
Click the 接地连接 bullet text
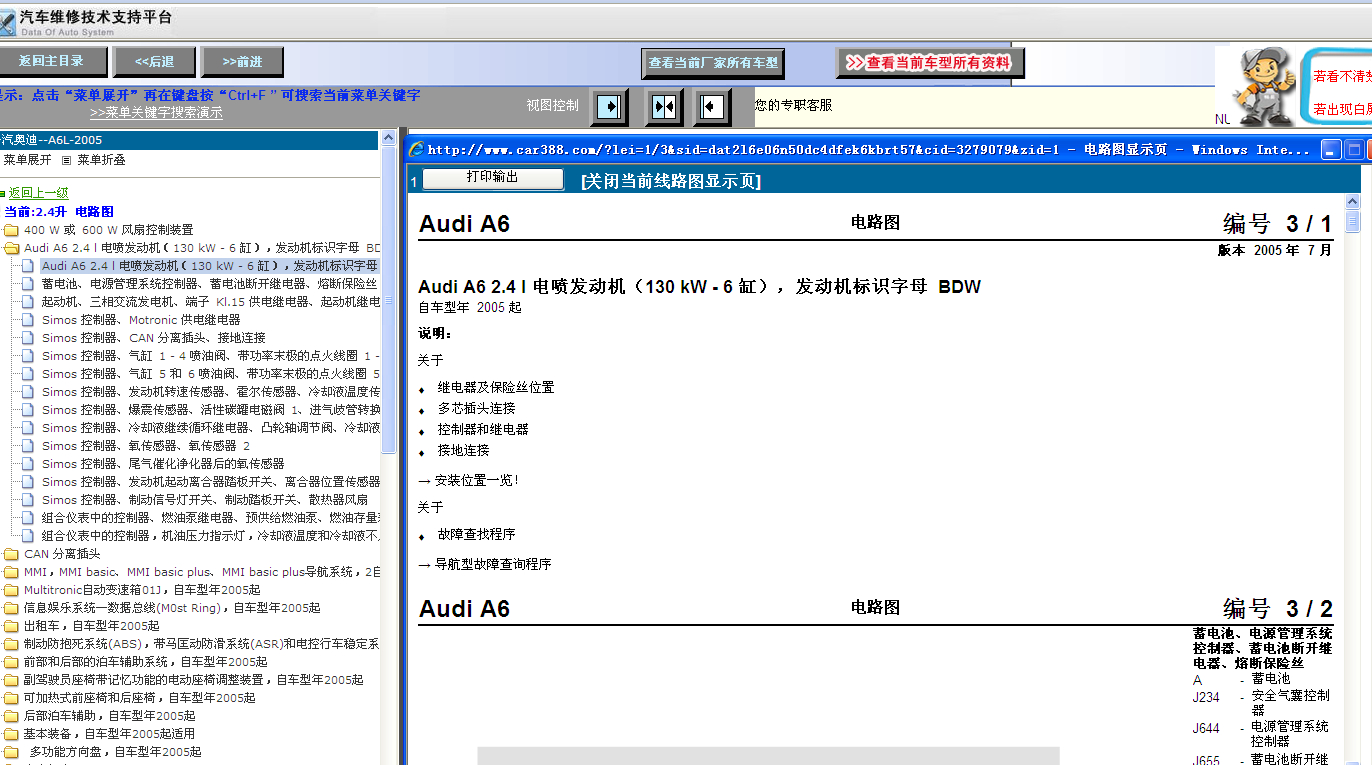(464, 451)
